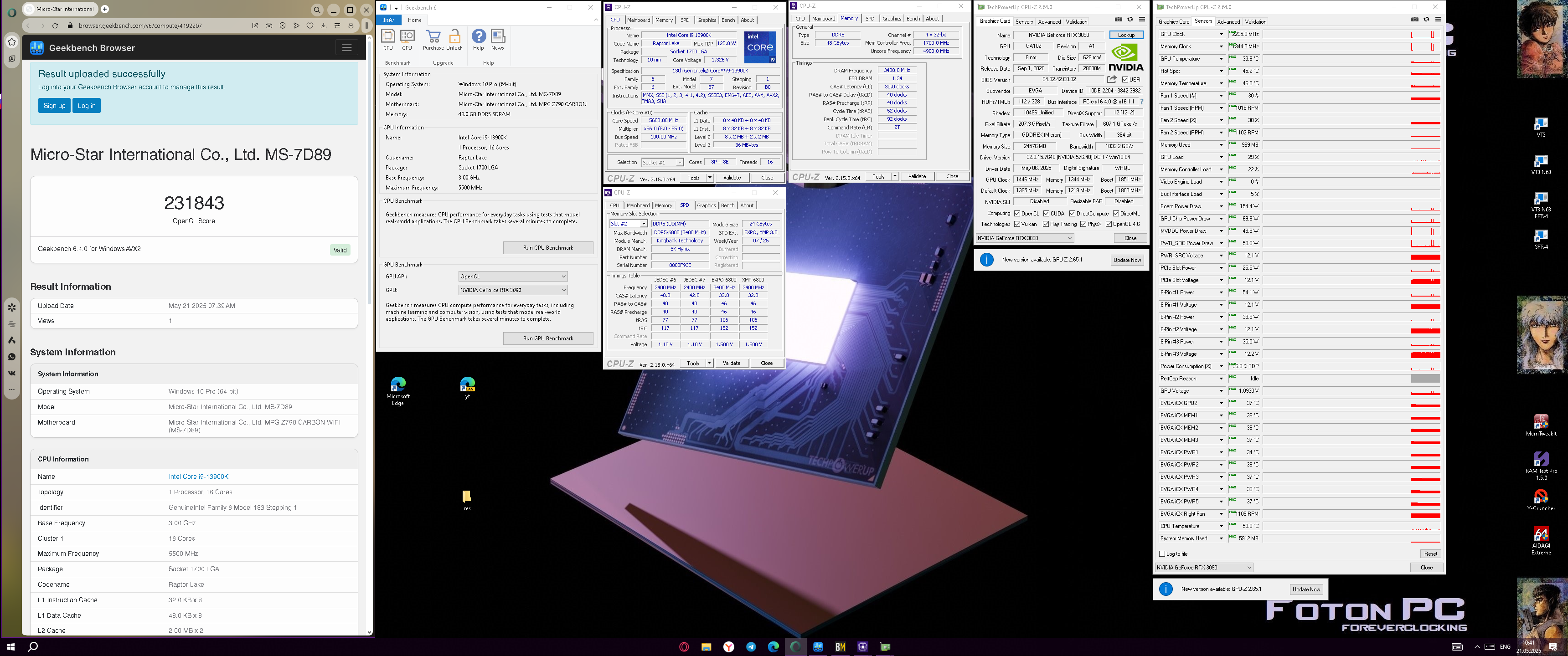Screen dimensions: 1568x656
Task: Open the Файл menu in Geekbench 6
Action: tap(388, 20)
